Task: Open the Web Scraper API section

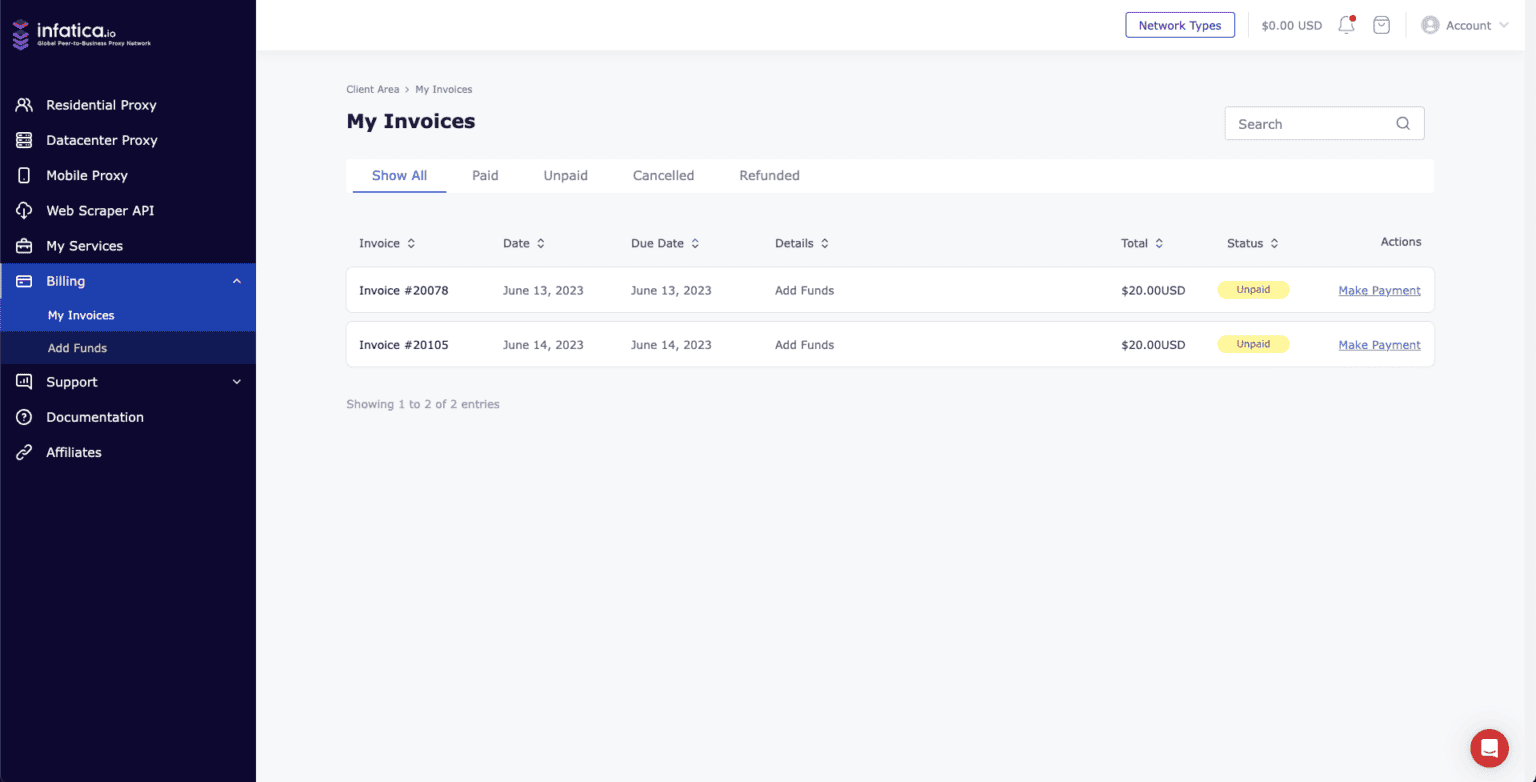Action: (102, 210)
